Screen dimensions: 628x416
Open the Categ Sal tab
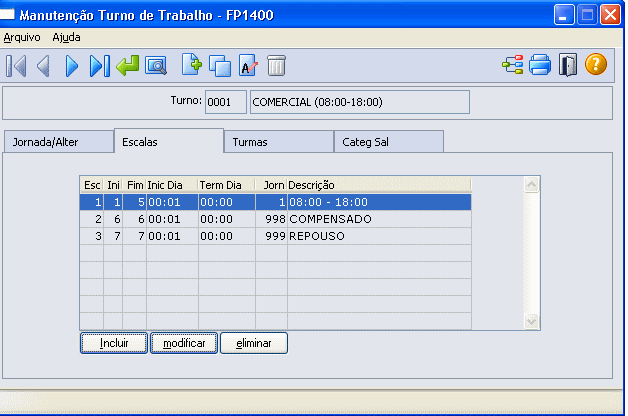389,142
